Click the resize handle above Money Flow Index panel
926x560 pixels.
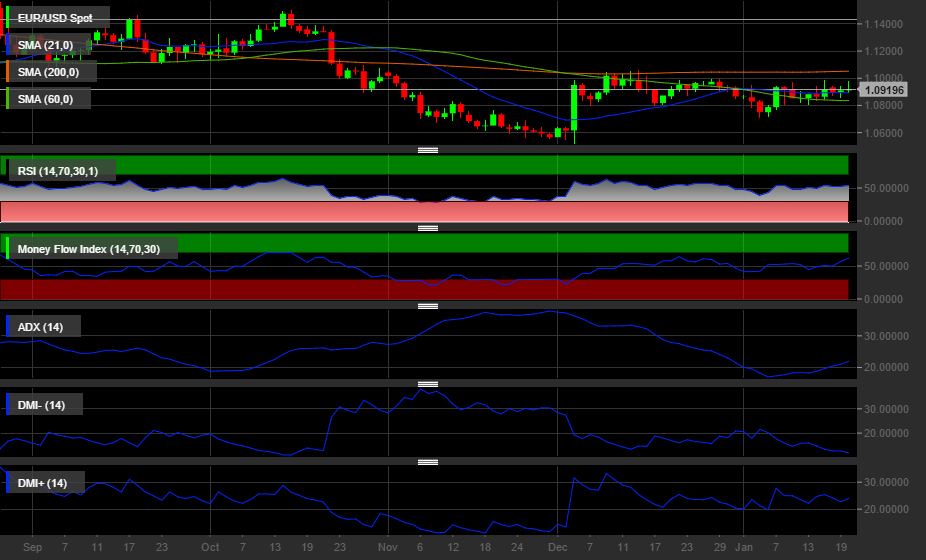pyautogui.click(x=428, y=228)
